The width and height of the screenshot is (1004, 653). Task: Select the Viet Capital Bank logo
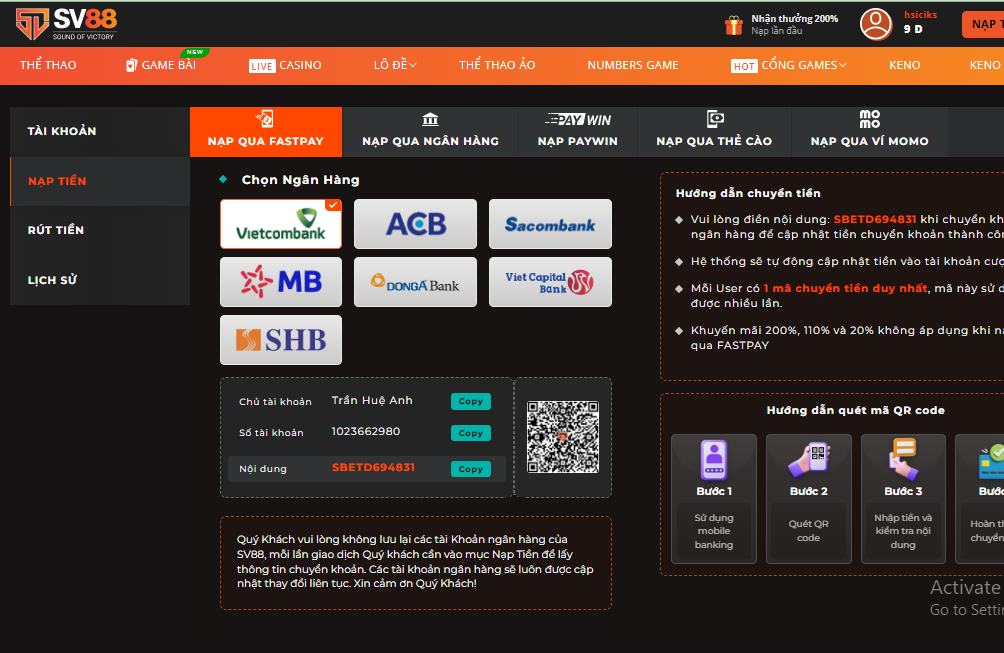tap(550, 282)
